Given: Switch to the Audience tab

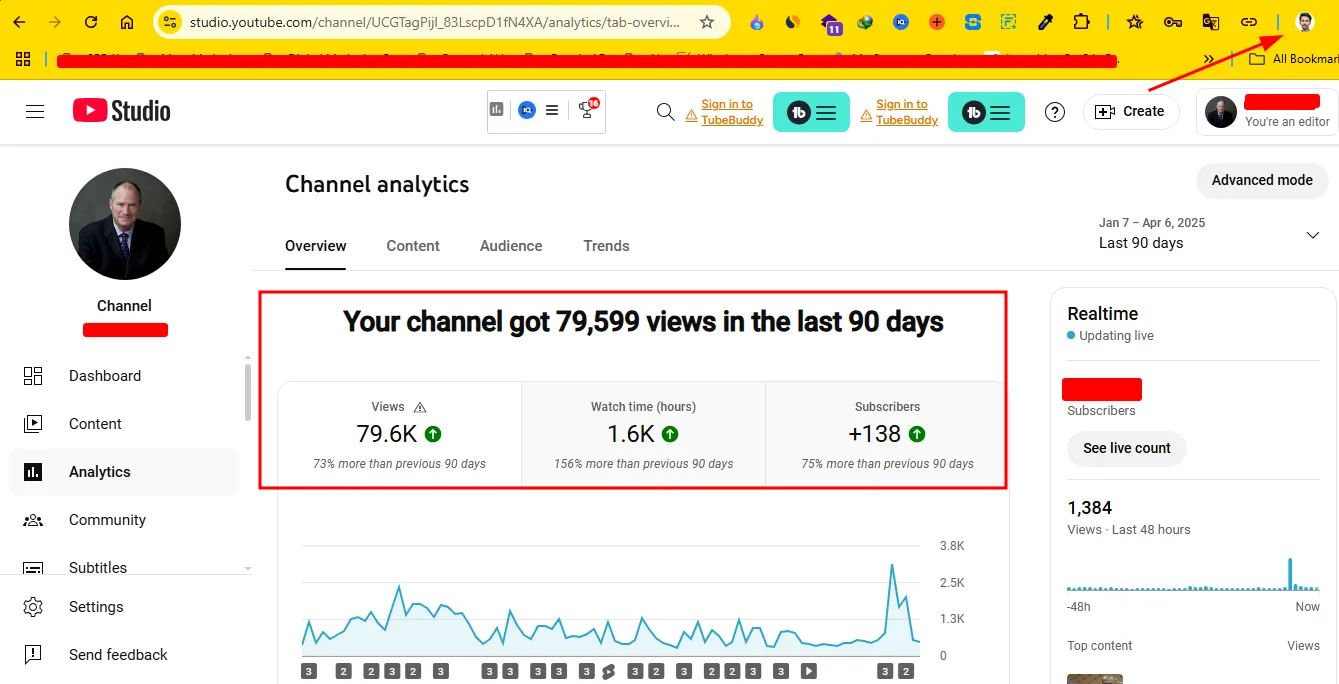Looking at the screenshot, I should click(x=511, y=246).
